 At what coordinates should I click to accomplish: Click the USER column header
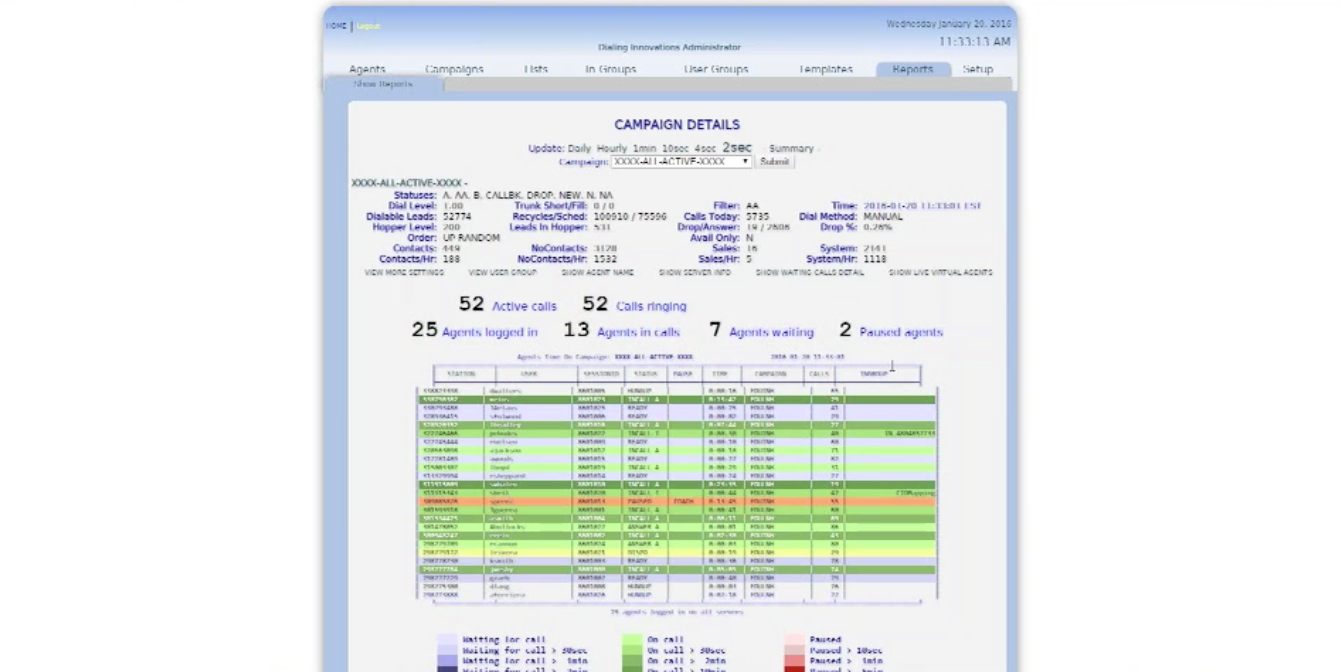(x=529, y=374)
